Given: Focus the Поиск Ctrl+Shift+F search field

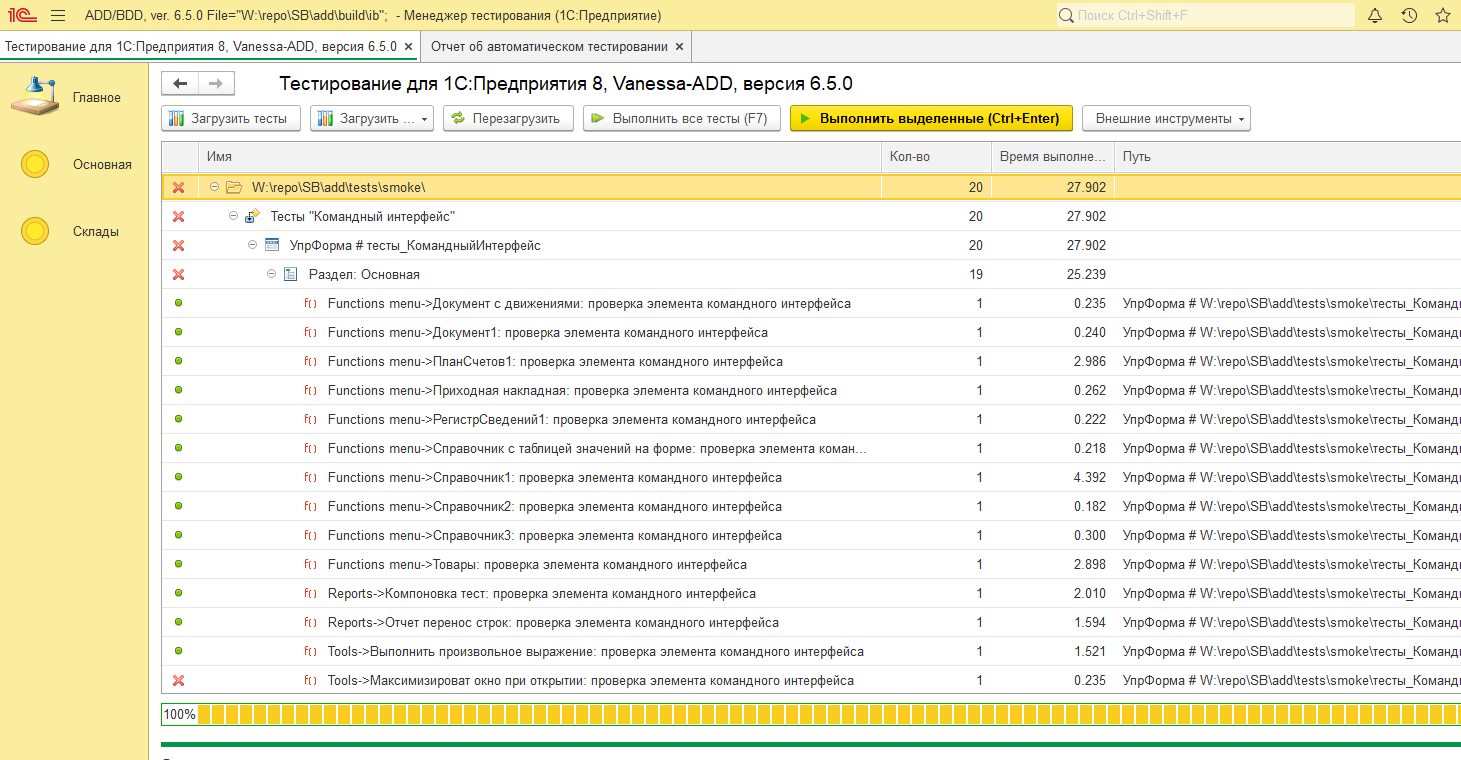Looking at the screenshot, I should (1205, 15).
